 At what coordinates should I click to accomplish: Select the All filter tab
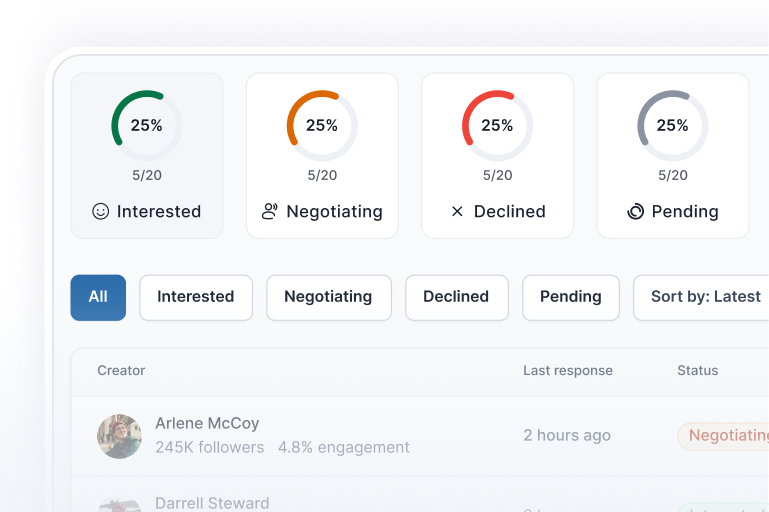click(x=98, y=297)
